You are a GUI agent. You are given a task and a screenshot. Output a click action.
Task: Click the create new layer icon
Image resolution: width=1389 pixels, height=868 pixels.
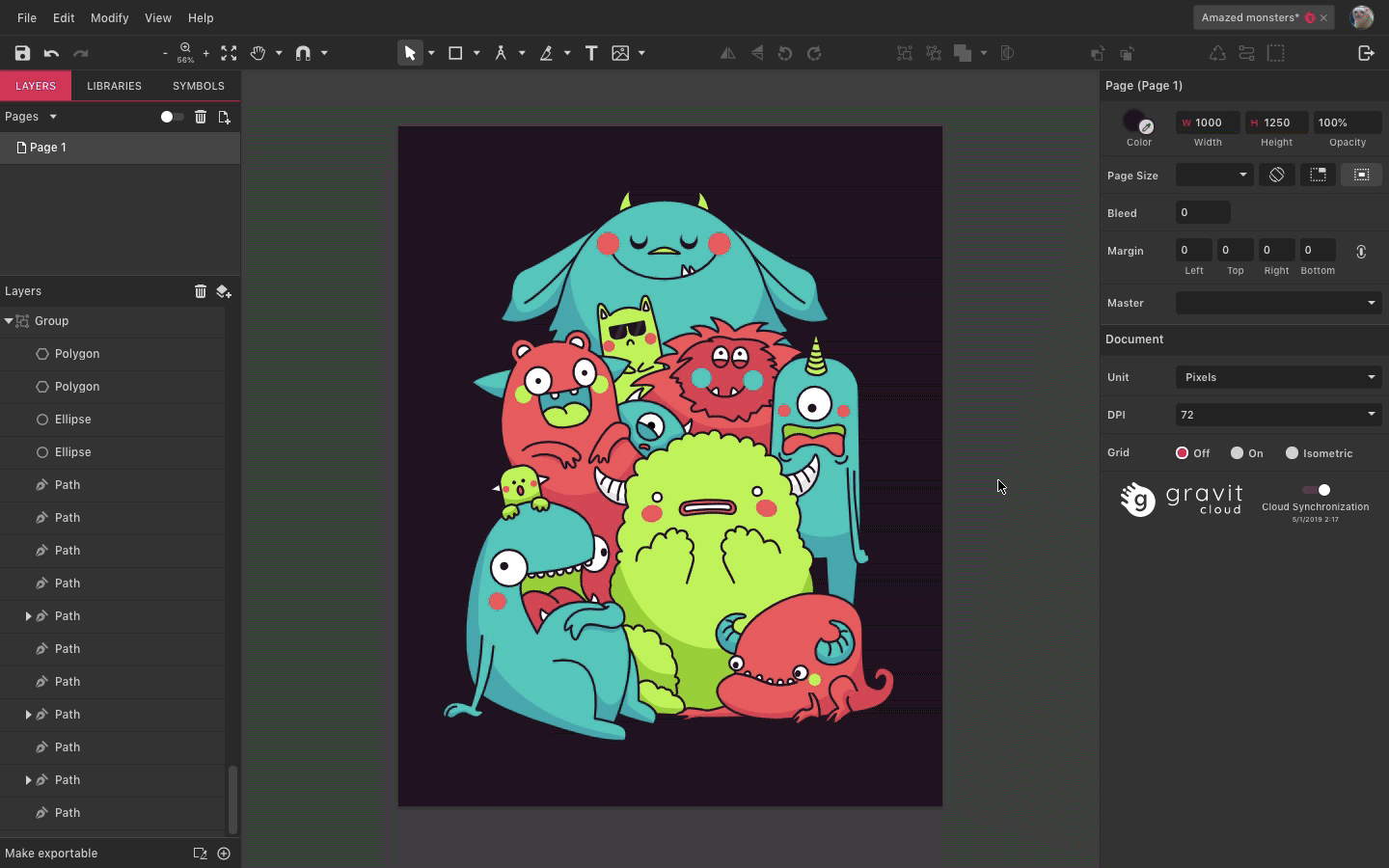(x=224, y=290)
